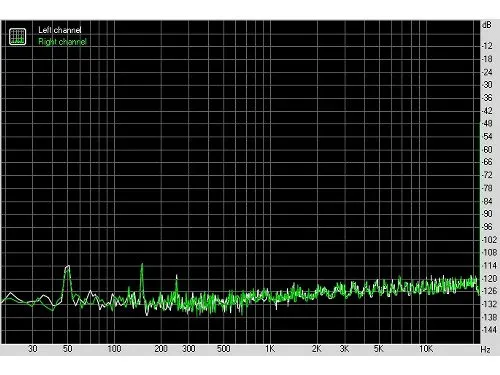This screenshot has width=500, height=375.
Task: Click the 5K frequency axis label
Action: tap(379, 349)
